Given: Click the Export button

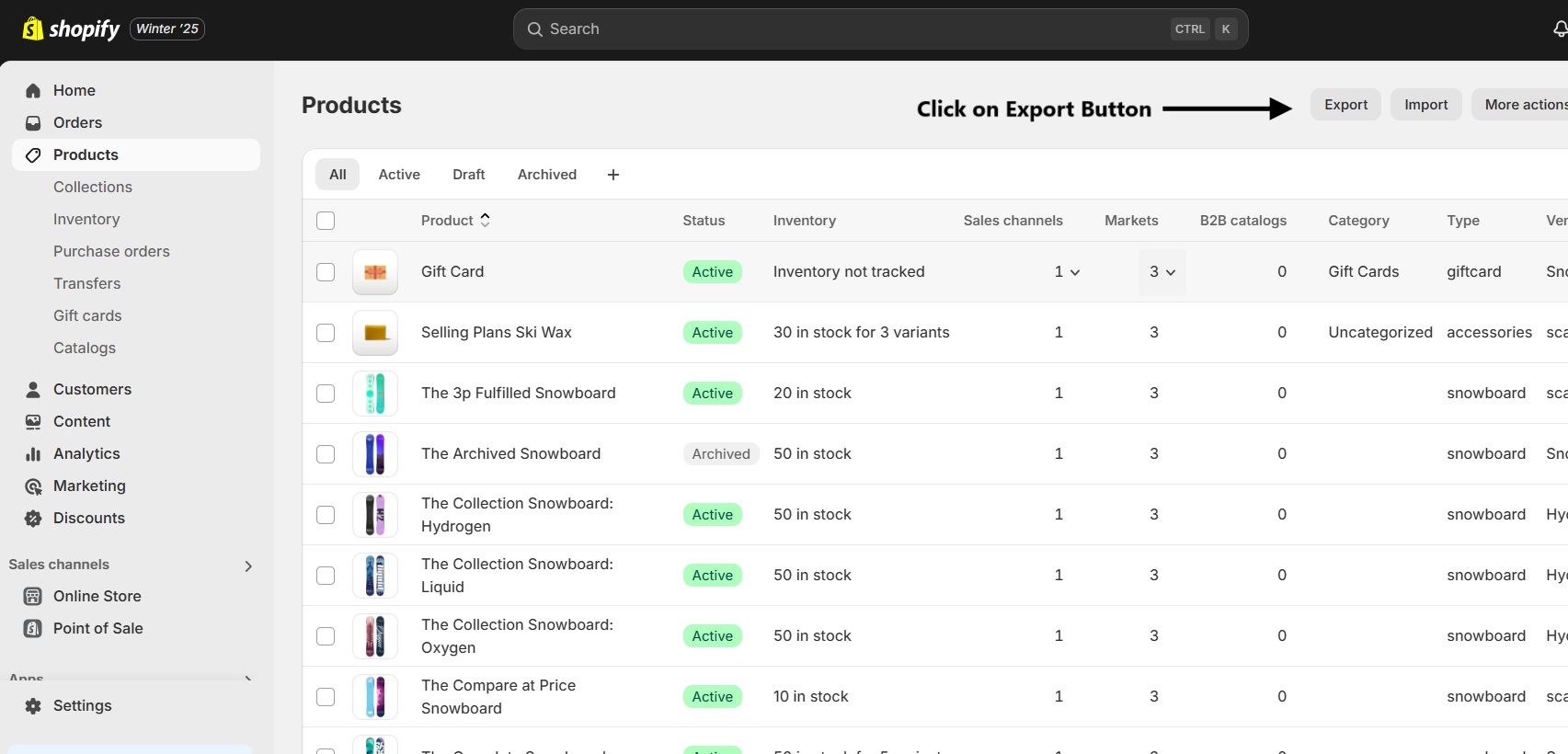Looking at the screenshot, I should pos(1345,105).
